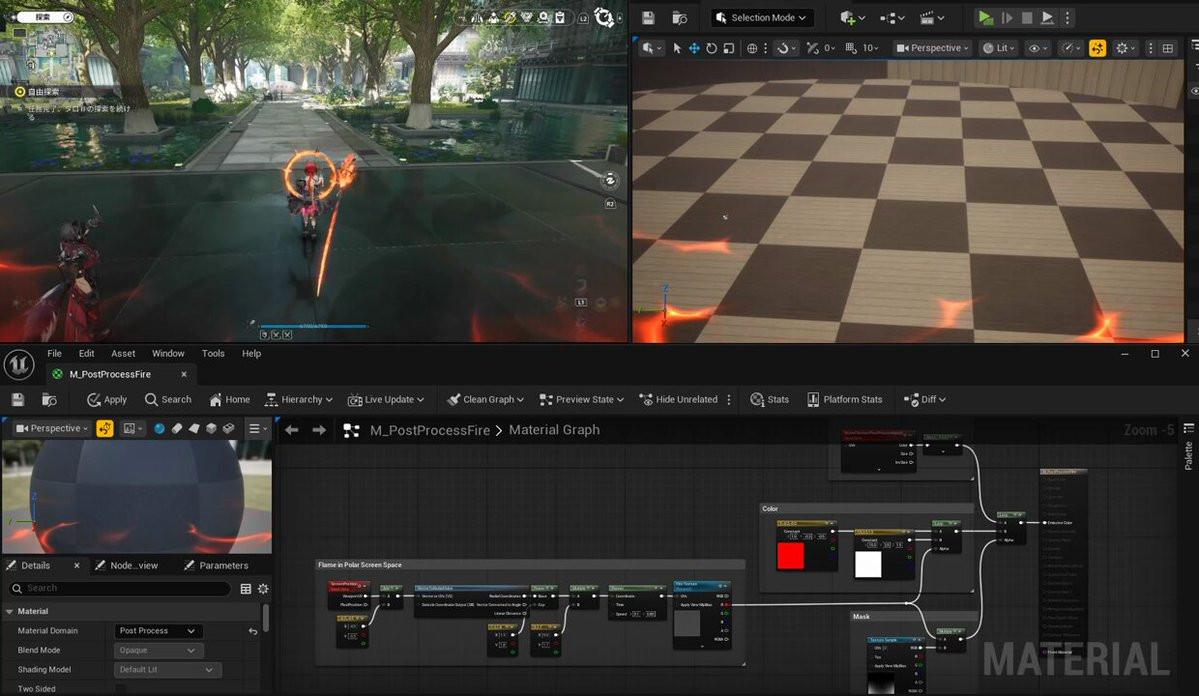Click the Stats button

tap(769, 399)
